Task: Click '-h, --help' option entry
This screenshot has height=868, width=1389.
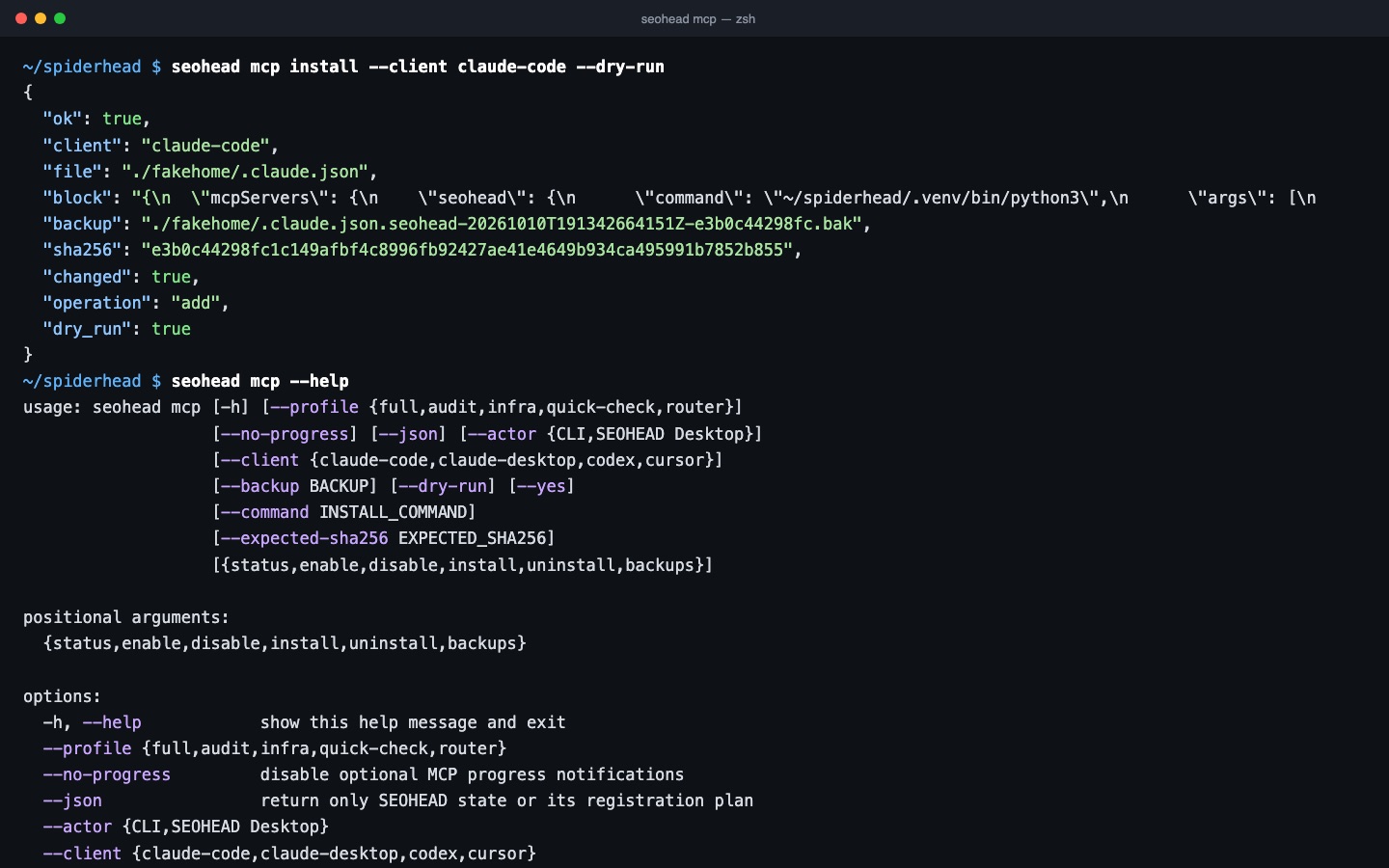Action: coord(92,722)
